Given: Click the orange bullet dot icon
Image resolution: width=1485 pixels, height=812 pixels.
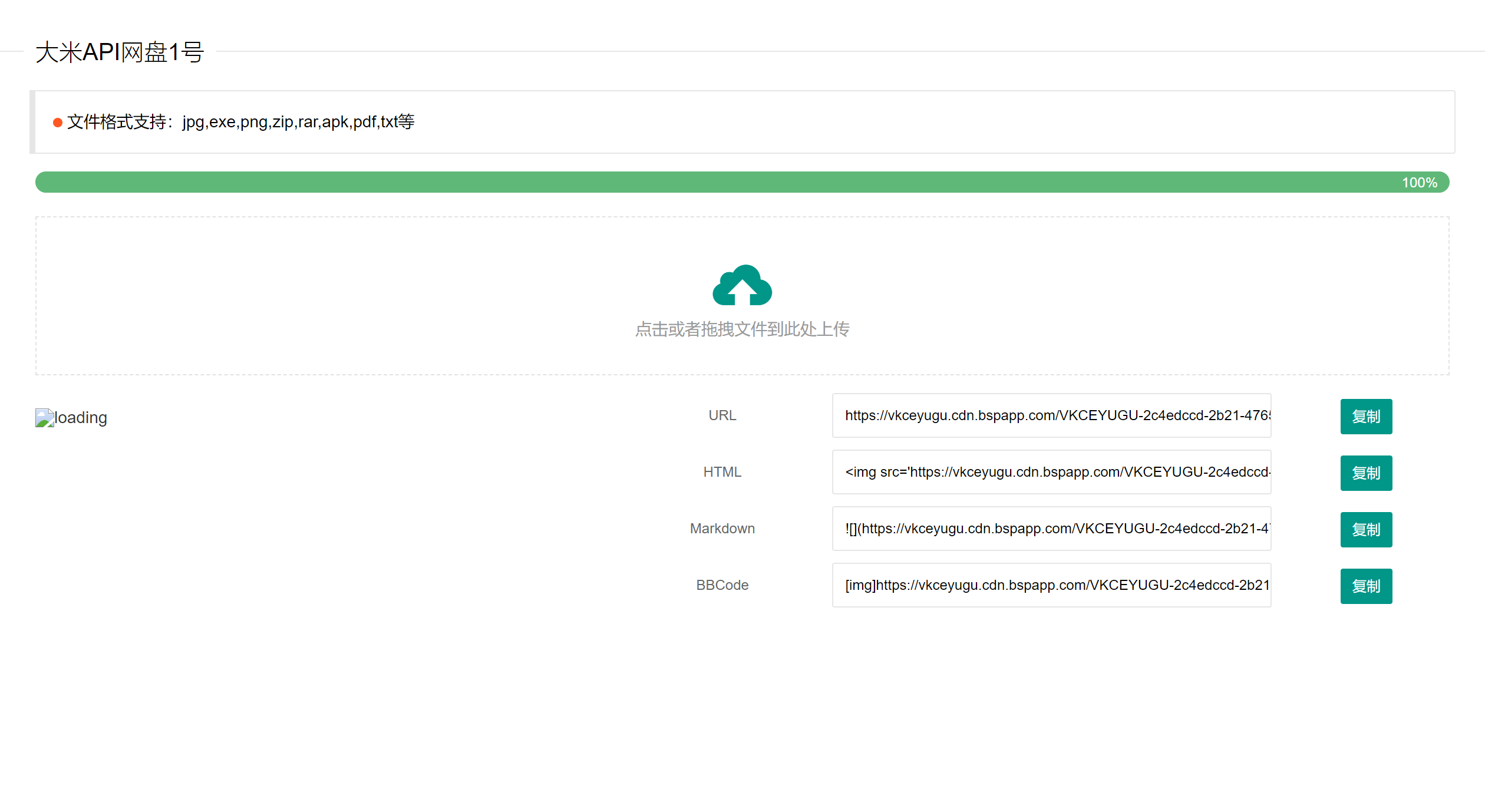Looking at the screenshot, I should [58, 123].
